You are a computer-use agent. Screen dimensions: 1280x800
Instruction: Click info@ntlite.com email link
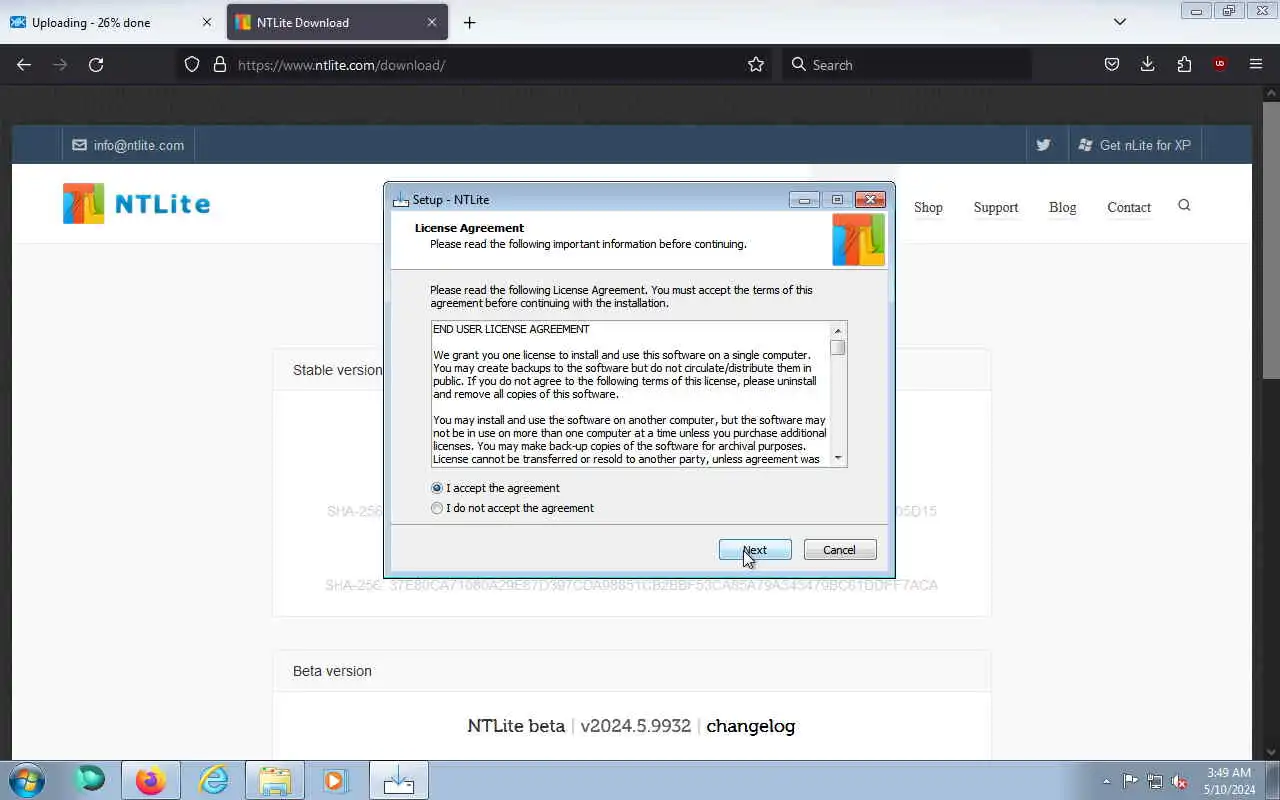[128, 145]
